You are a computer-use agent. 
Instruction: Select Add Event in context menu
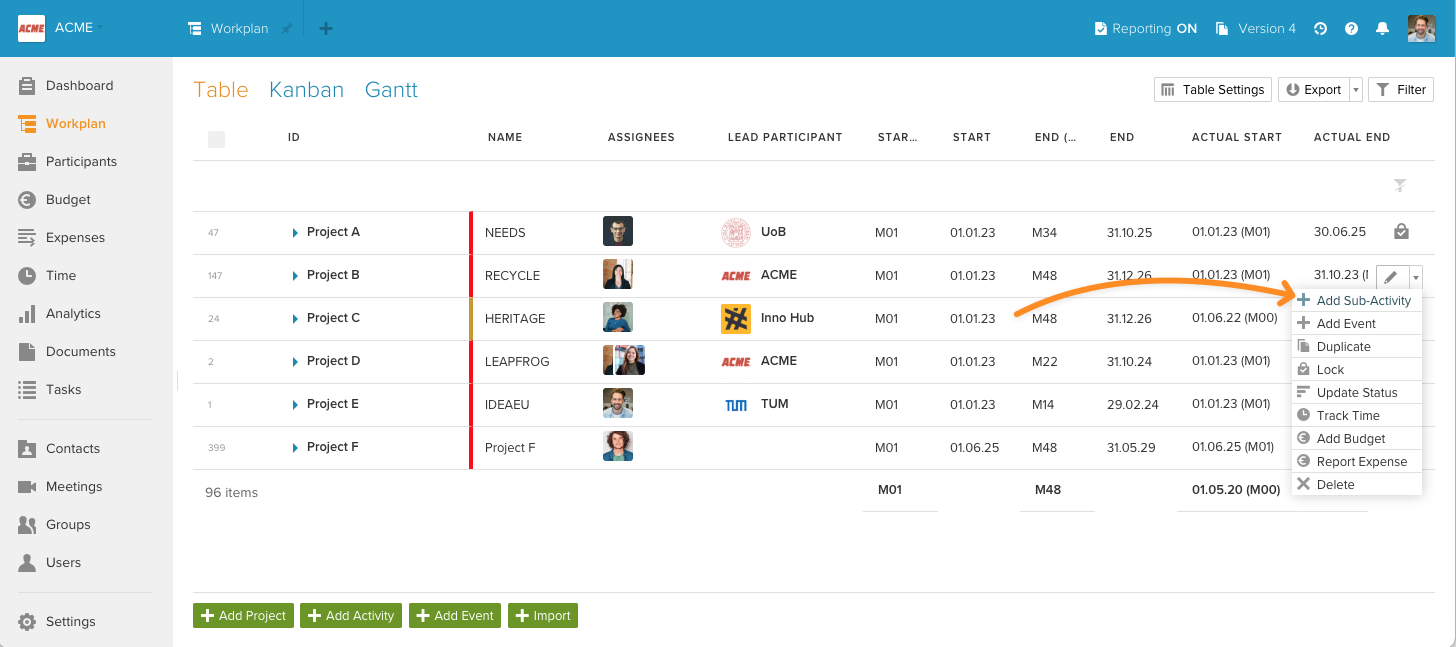1357,323
